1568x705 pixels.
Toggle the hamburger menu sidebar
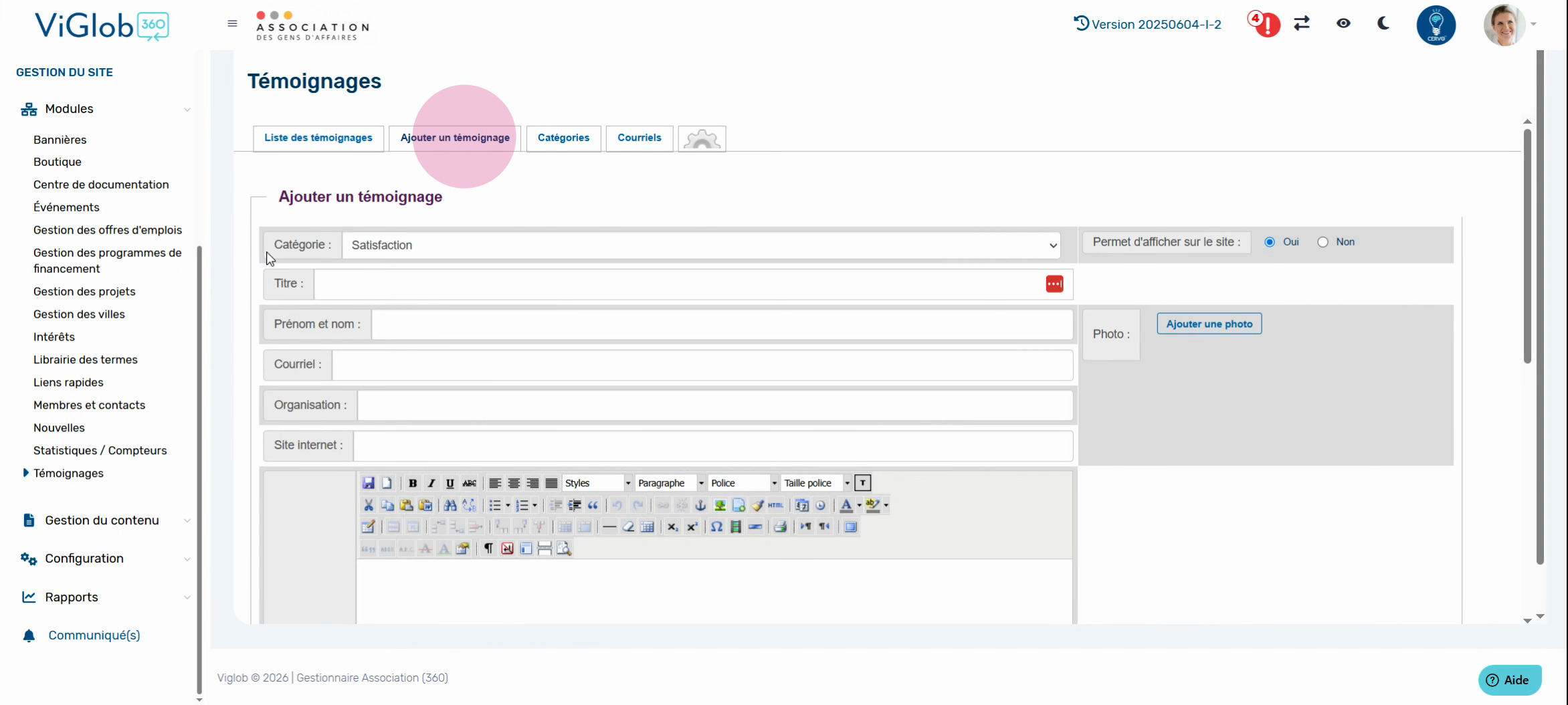coord(232,23)
